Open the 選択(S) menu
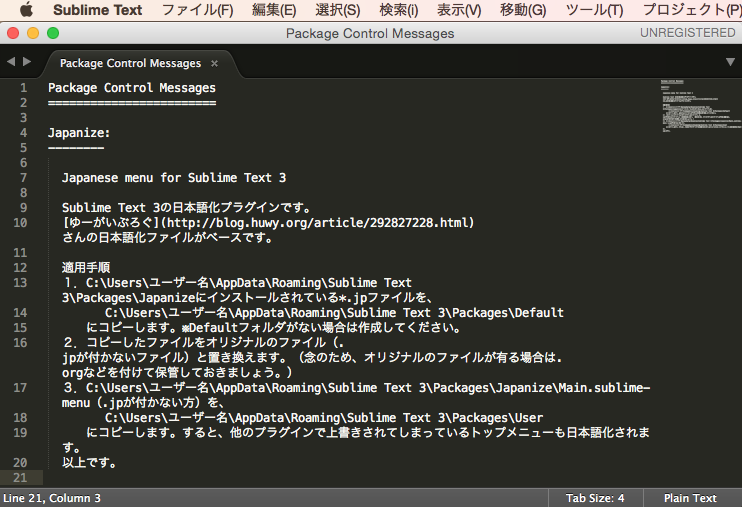Screen dimensions: 742x507 pyautogui.click(x=337, y=10)
